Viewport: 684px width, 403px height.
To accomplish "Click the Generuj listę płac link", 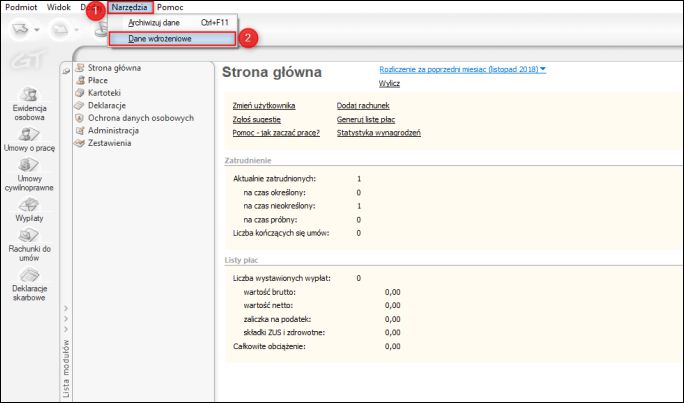I will point(366,119).
